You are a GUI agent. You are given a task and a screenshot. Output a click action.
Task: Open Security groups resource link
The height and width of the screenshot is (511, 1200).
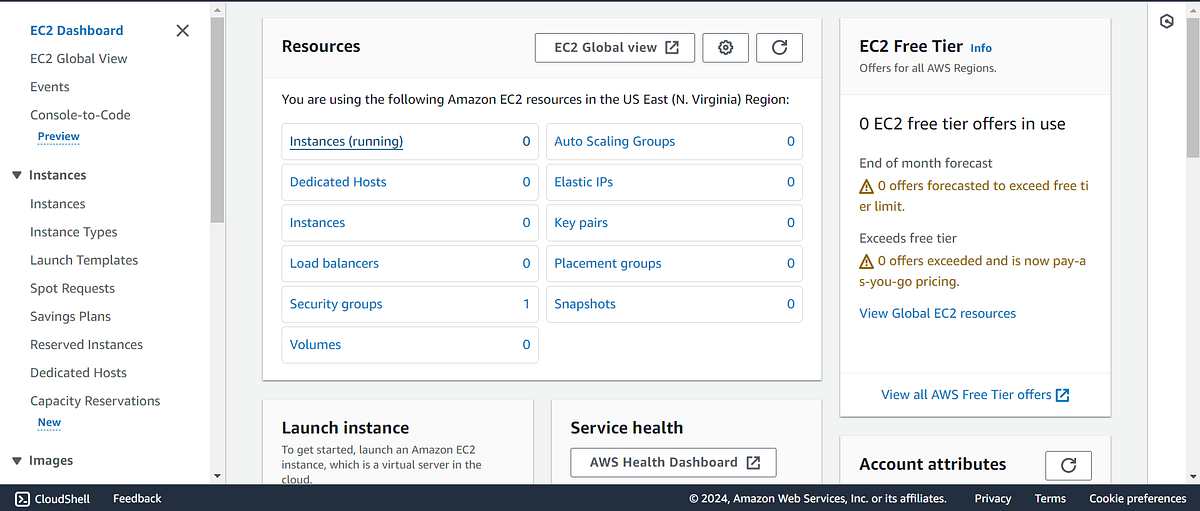336,304
